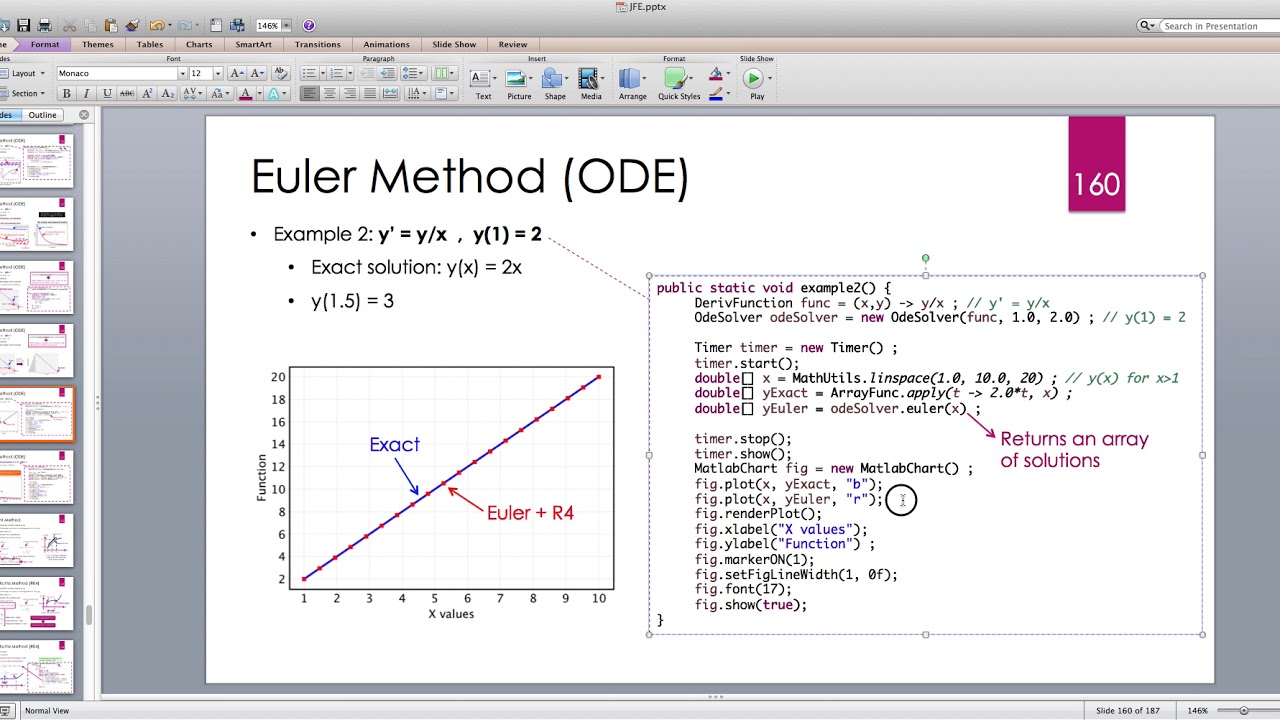Apply bold formatting
Viewport: 1280px width, 720px height.
pos(66,93)
